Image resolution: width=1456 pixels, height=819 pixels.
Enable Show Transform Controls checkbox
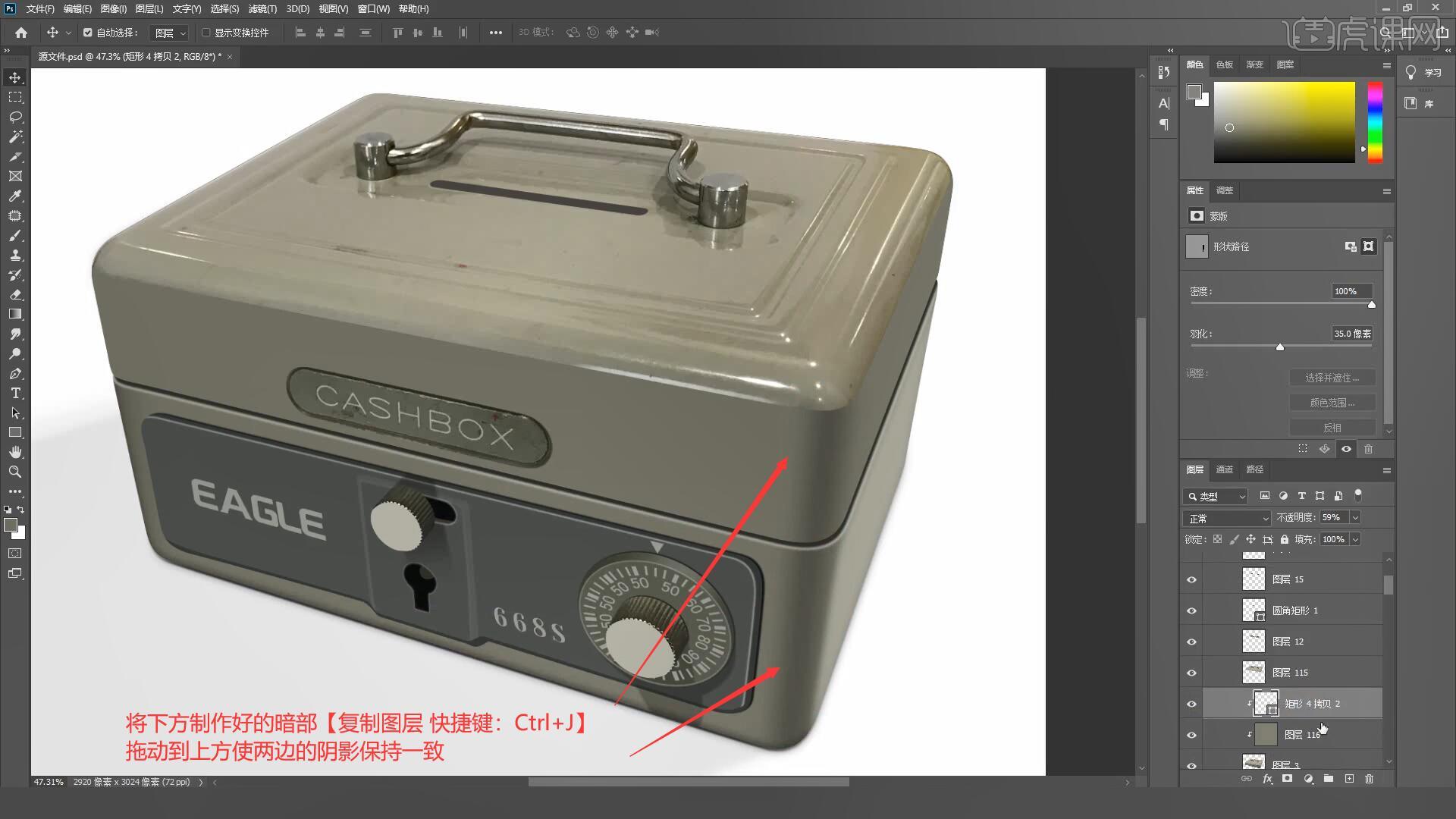(x=206, y=33)
